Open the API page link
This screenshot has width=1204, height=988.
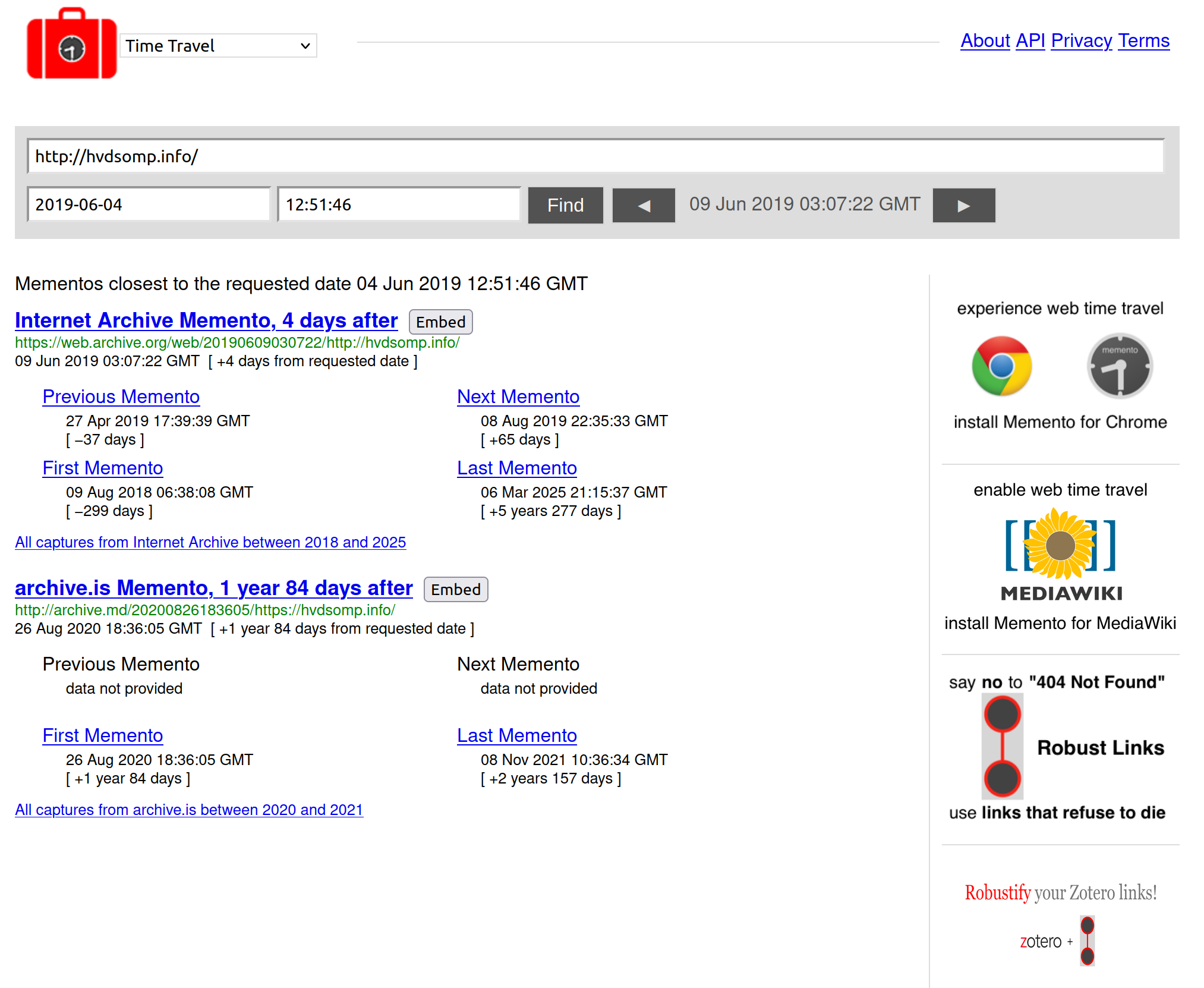pos(1030,40)
